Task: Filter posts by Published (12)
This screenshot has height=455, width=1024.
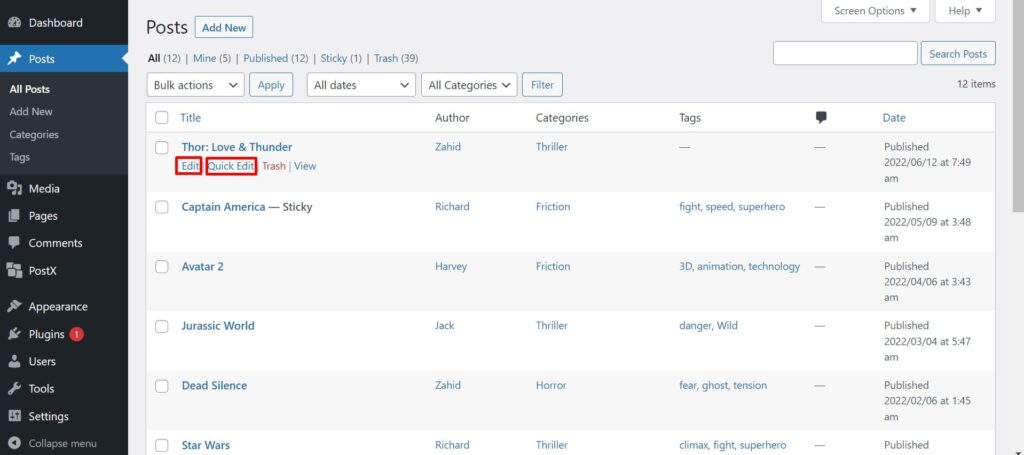Action: 276,59
